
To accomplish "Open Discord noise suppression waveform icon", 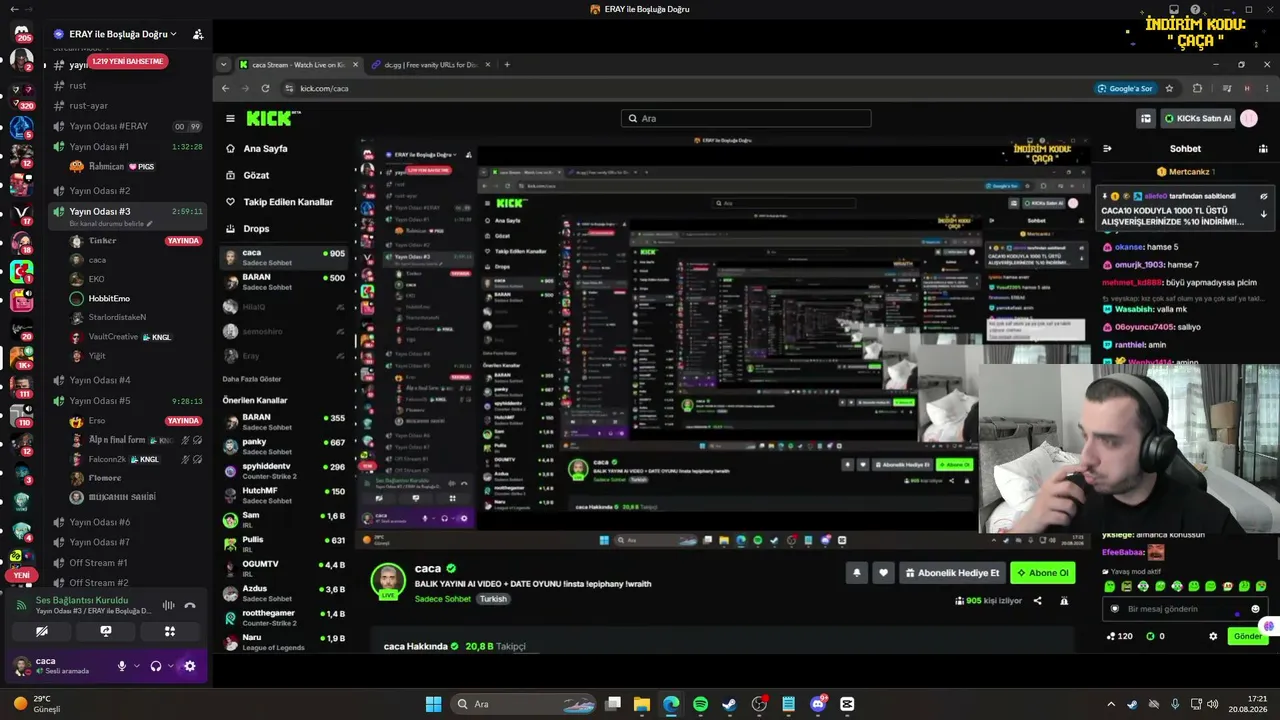I will point(168,605).
